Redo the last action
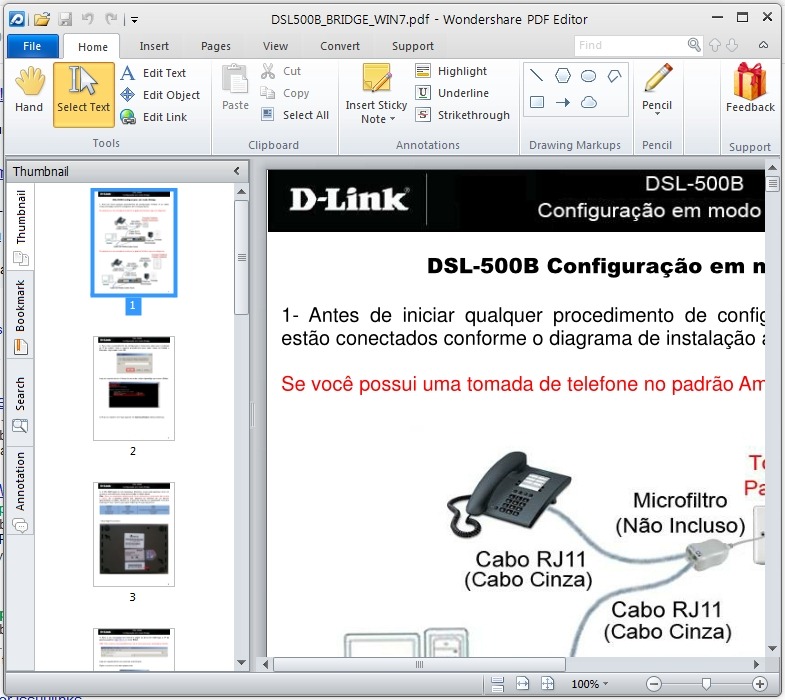785x700 pixels. pos(111,20)
